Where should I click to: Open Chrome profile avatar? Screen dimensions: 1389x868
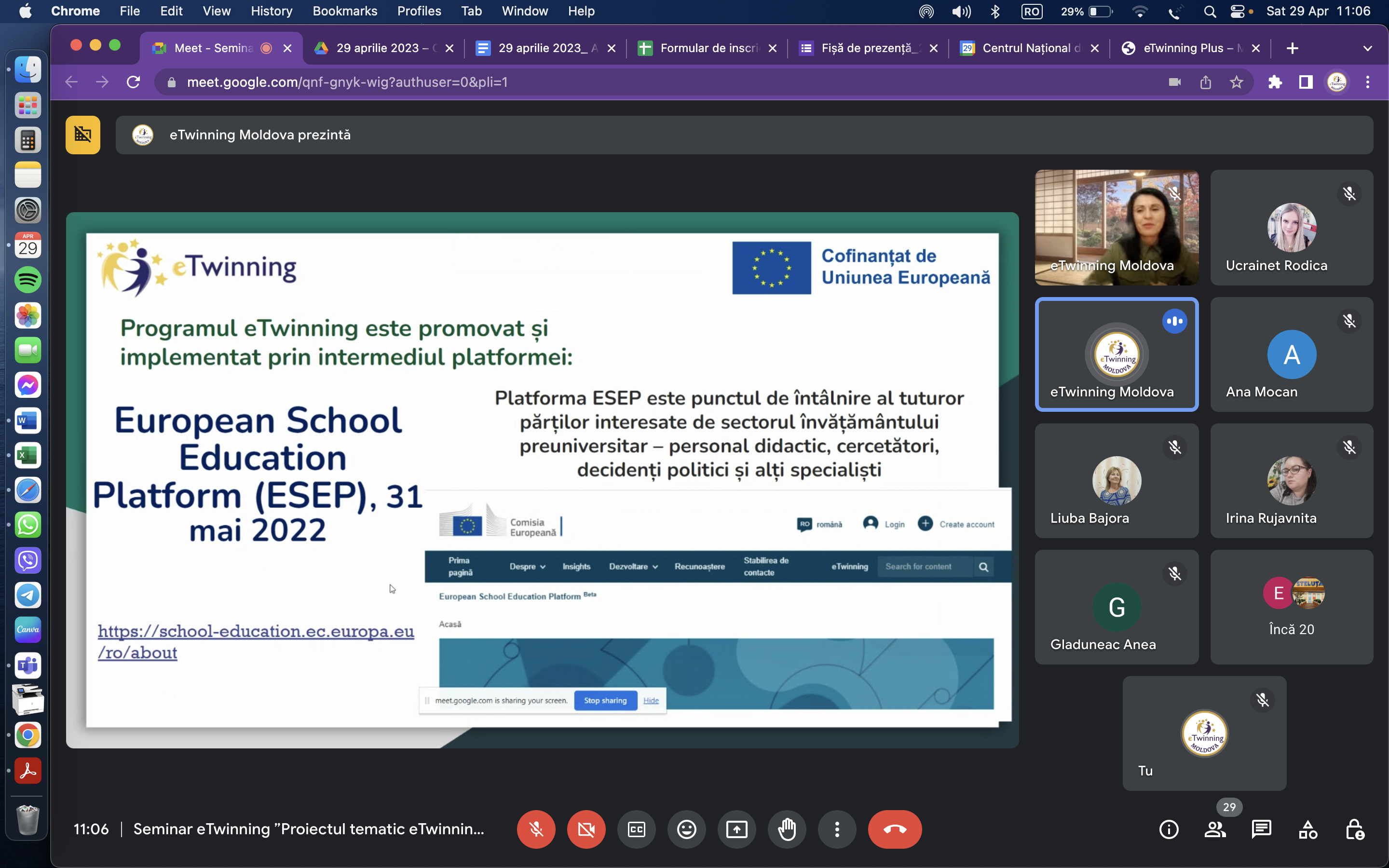1337,82
